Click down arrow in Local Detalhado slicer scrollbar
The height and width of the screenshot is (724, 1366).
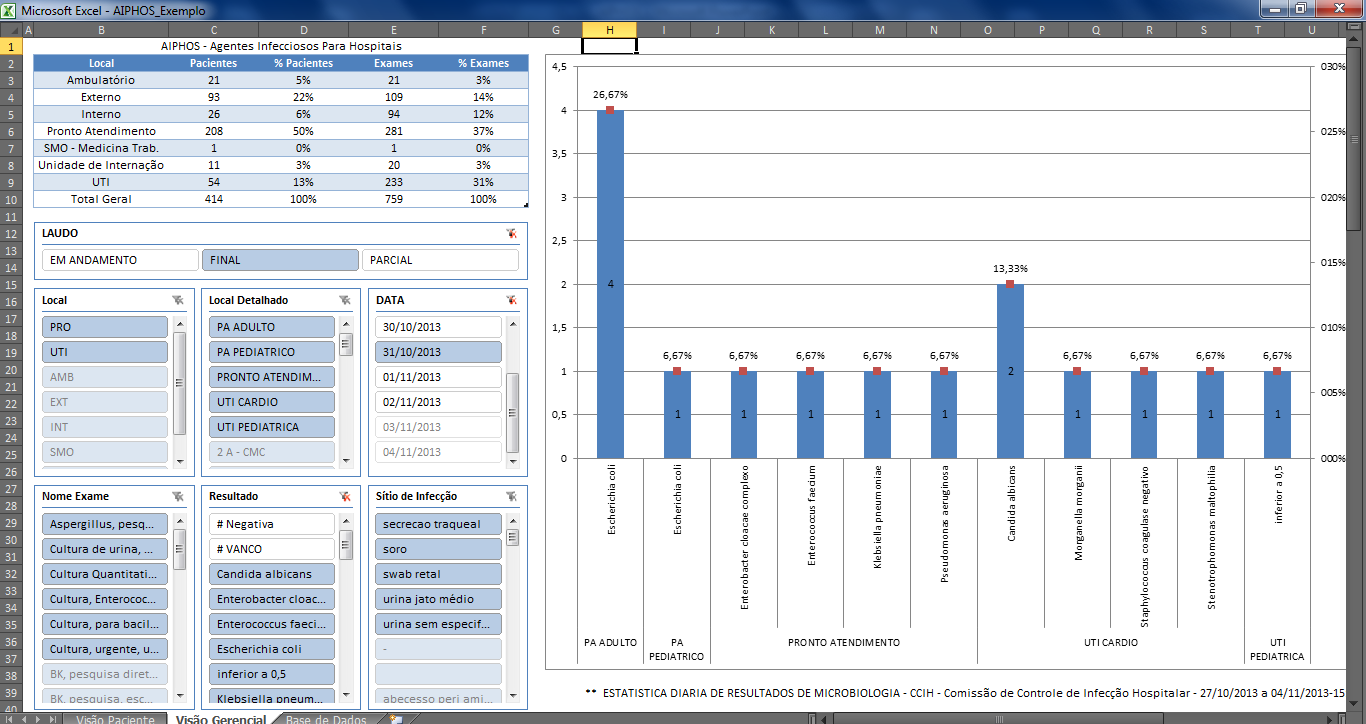tap(346, 462)
